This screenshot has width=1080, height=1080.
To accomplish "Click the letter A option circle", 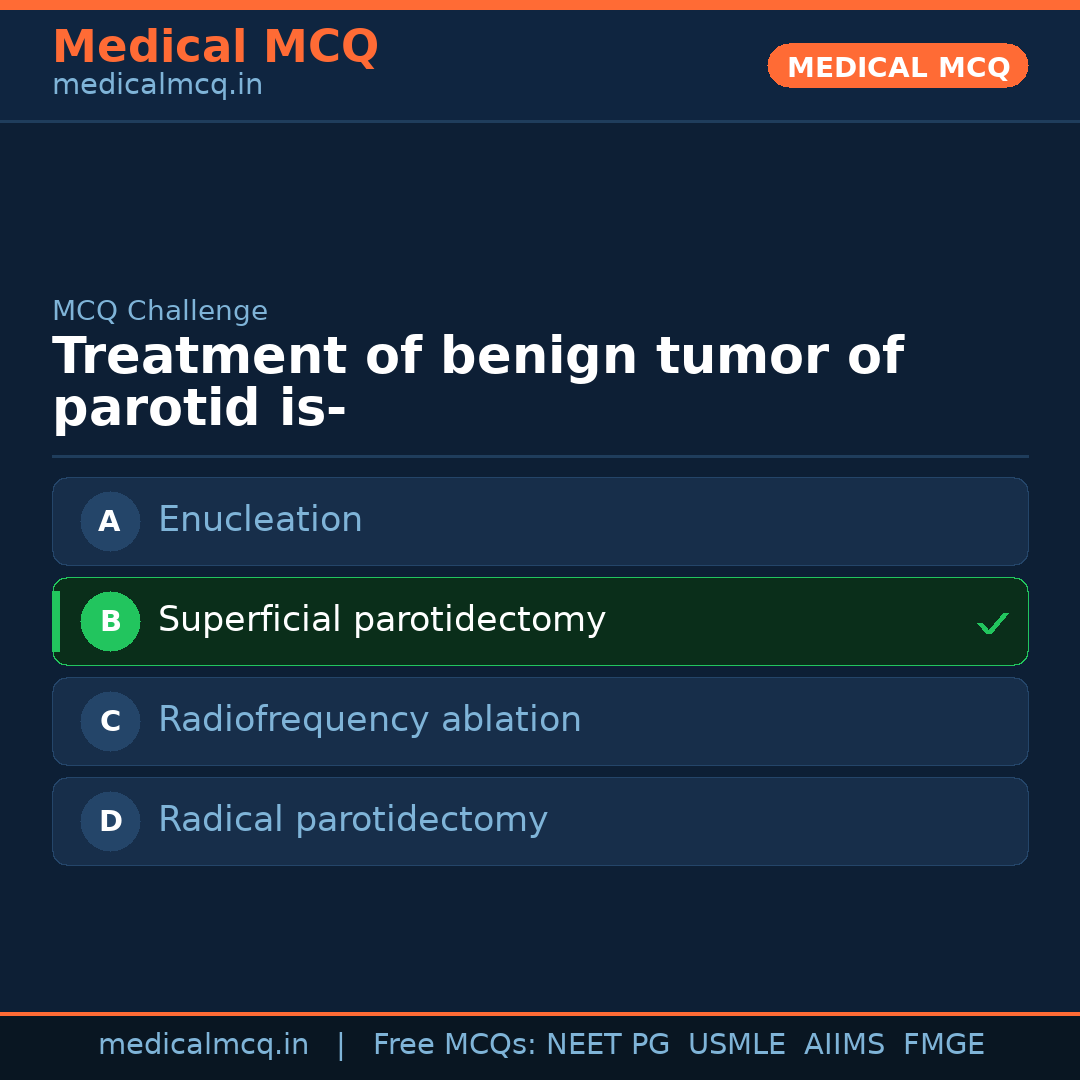I will tap(110, 521).
